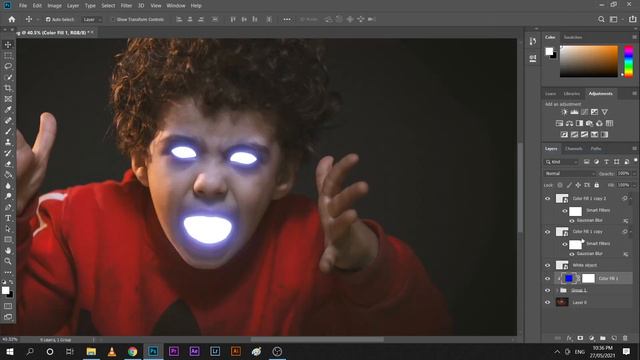This screenshot has height=360, width=640.
Task: Open the File menu
Action: click(x=22, y=6)
